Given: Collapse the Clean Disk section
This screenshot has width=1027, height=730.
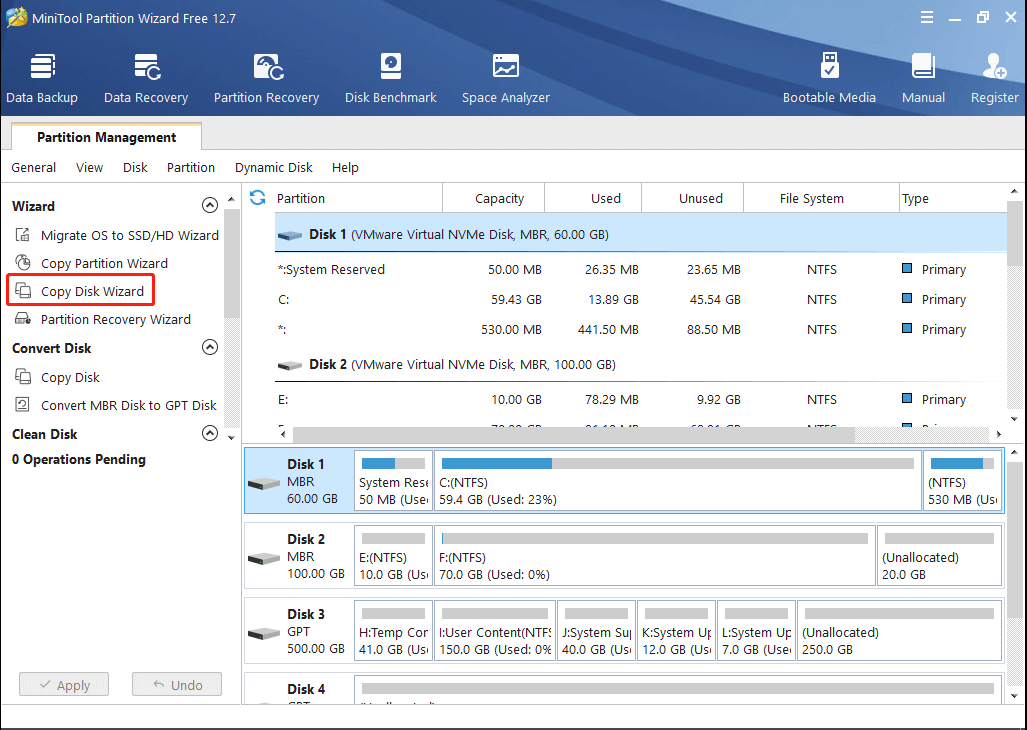Looking at the screenshot, I should pos(210,433).
